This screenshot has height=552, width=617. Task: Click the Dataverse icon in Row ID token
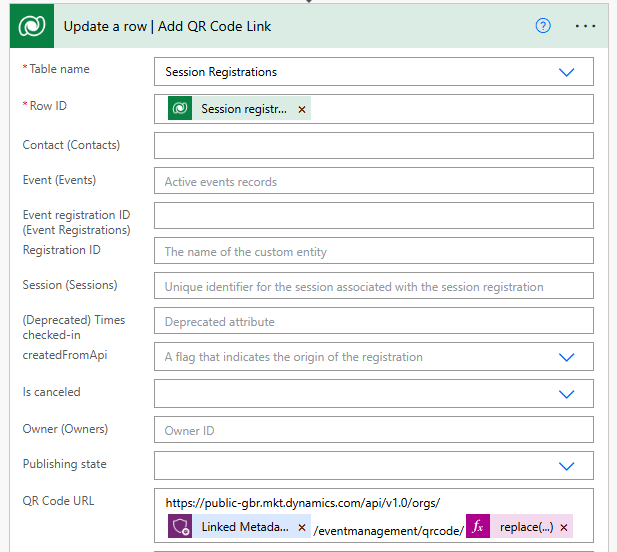pyautogui.click(x=180, y=108)
